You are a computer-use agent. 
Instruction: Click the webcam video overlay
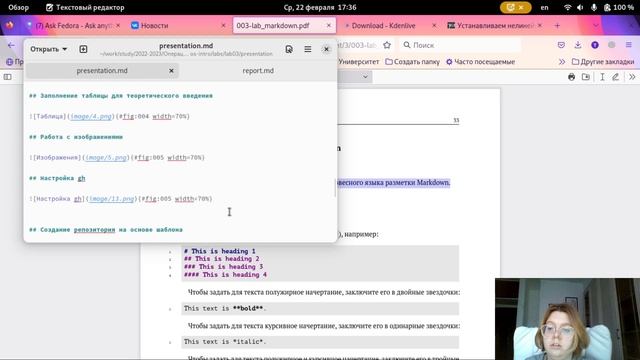(x=567, y=319)
